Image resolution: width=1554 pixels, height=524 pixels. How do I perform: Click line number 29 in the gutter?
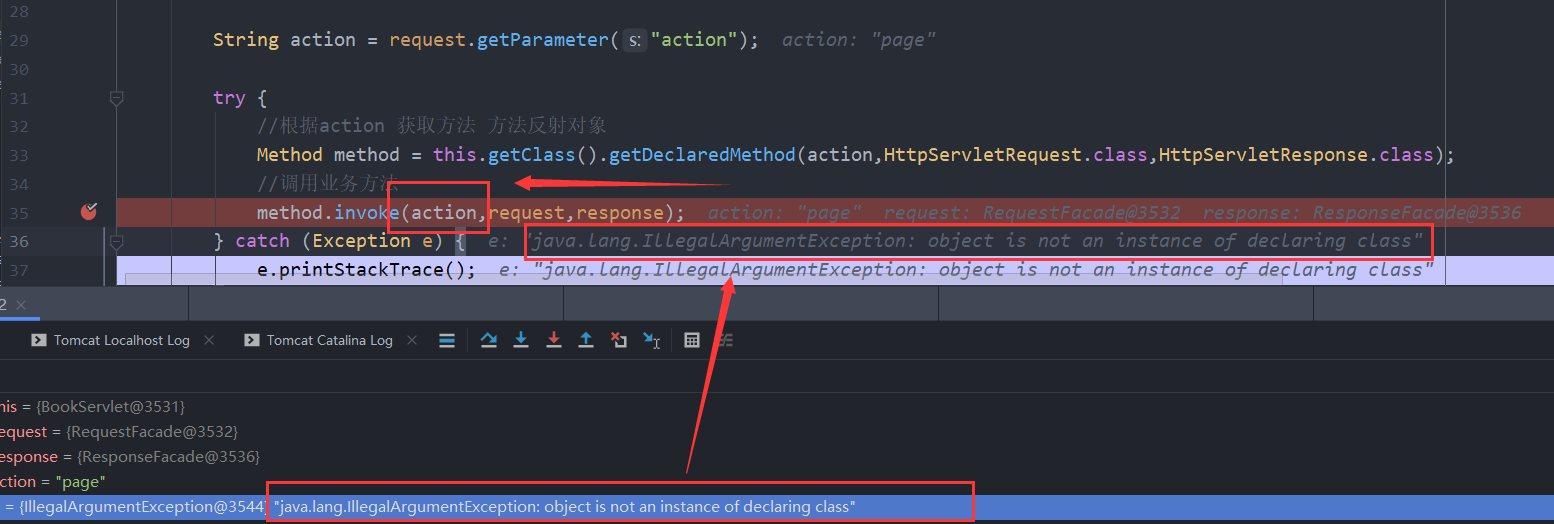(18, 40)
